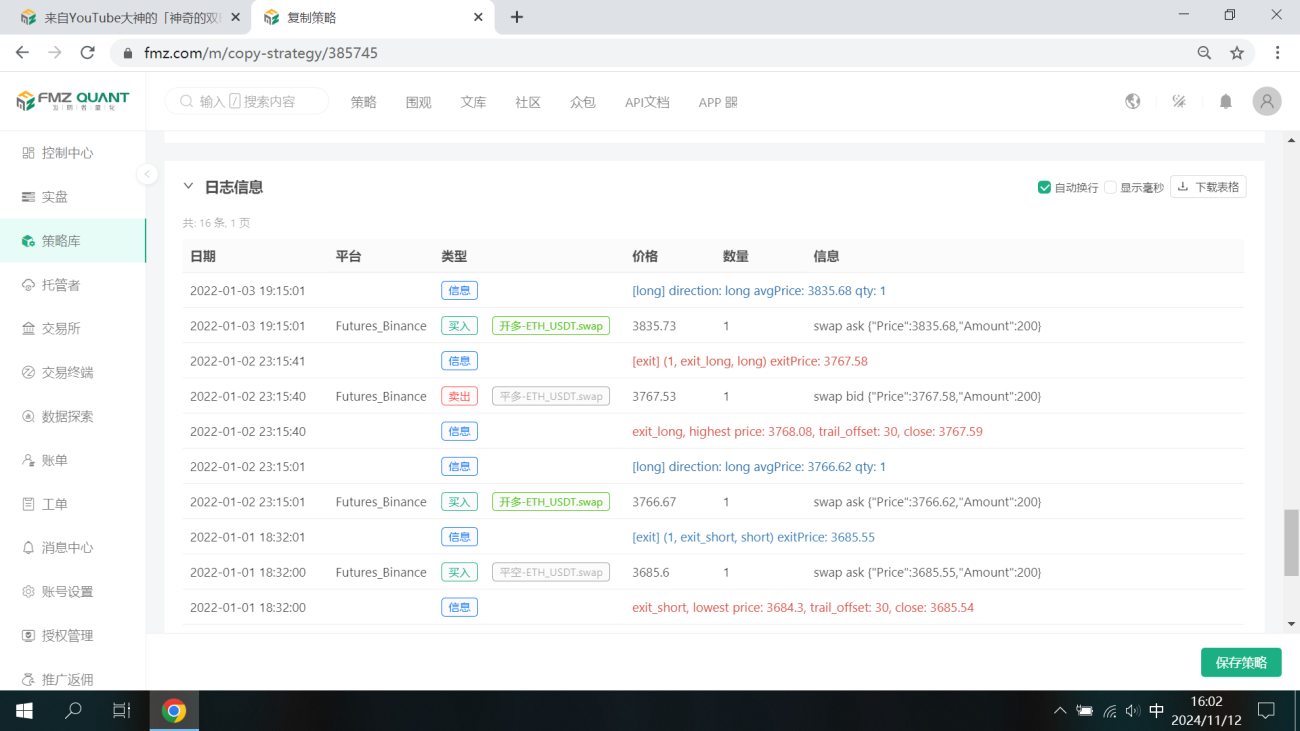This screenshot has width=1300, height=731.
Task: Close the 复制策略 browser tab
Action: (x=478, y=17)
